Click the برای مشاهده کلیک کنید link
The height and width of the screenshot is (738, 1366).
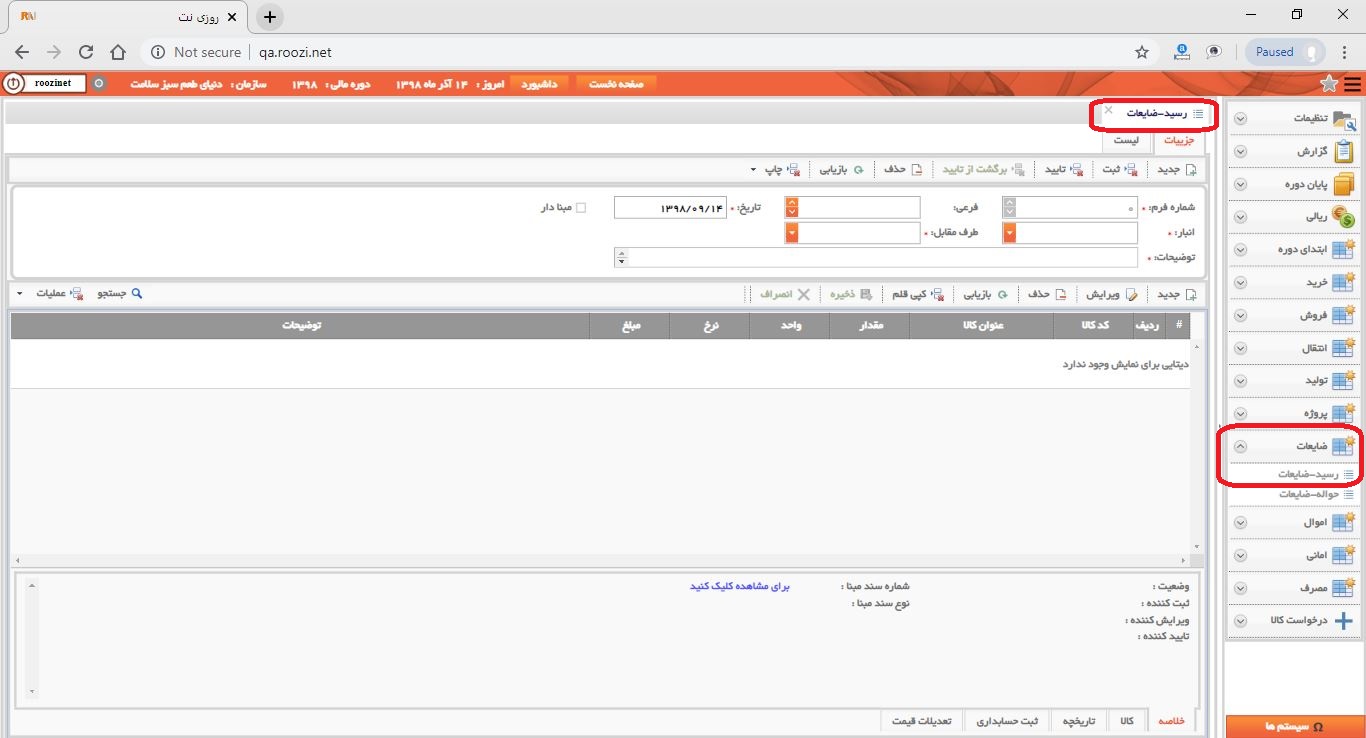740,586
